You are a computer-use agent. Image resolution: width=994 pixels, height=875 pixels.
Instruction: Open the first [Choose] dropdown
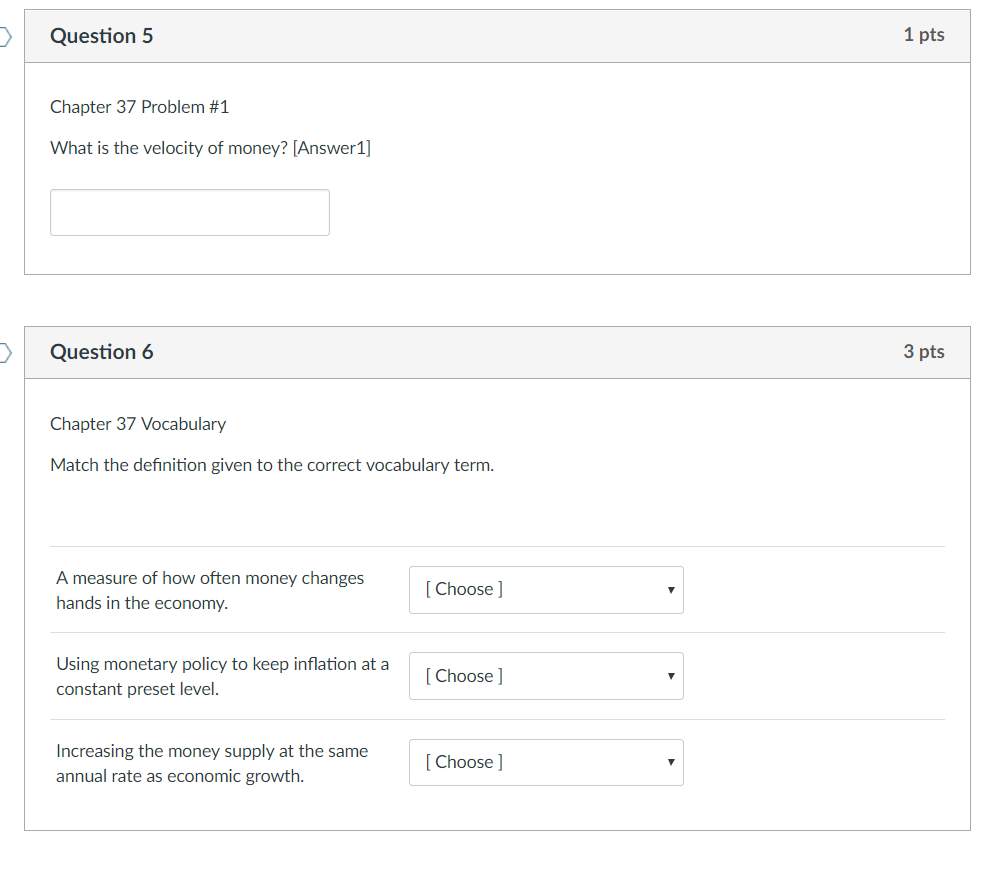pyautogui.click(x=546, y=590)
